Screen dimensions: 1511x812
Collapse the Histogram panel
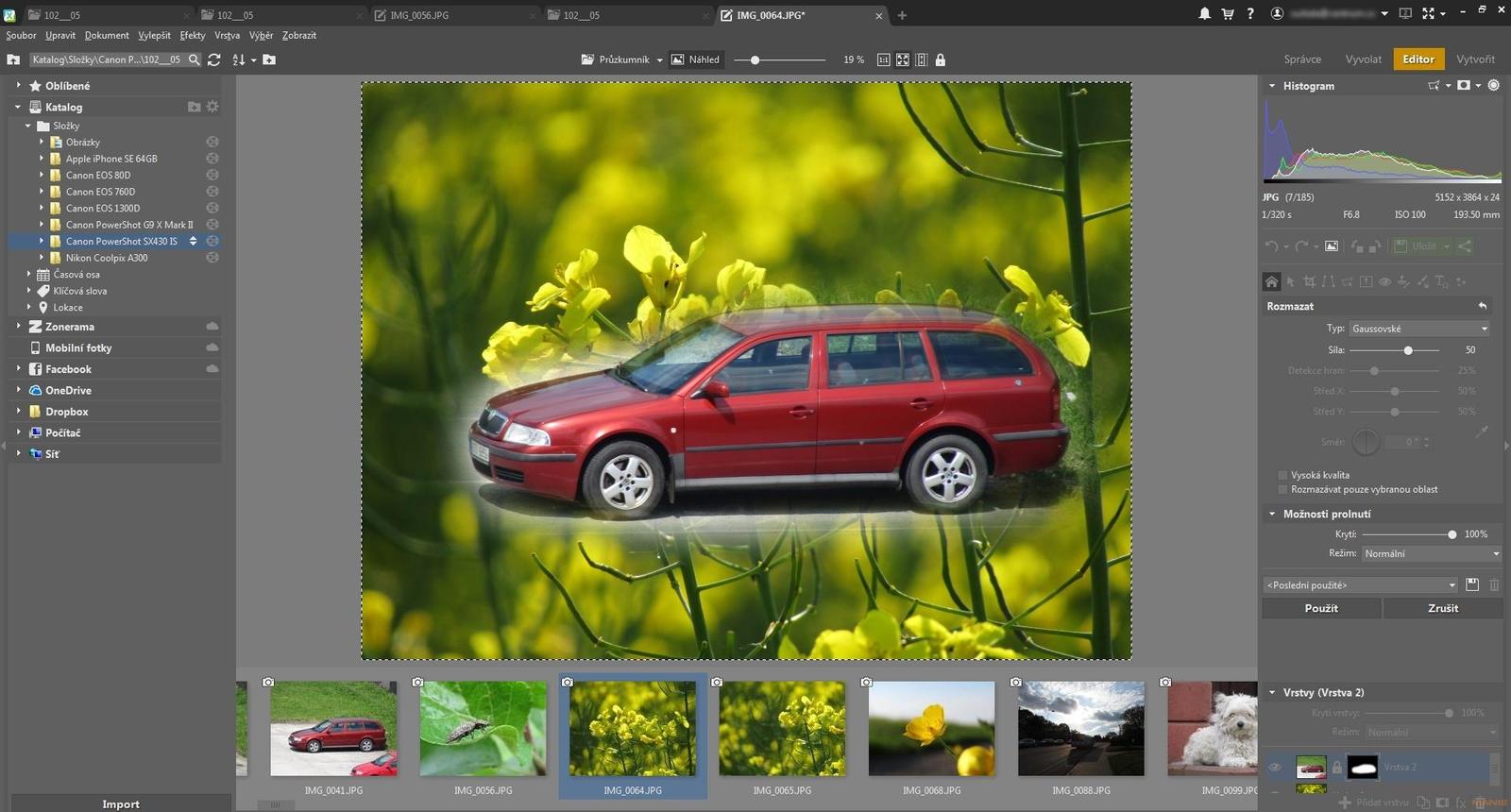1271,85
